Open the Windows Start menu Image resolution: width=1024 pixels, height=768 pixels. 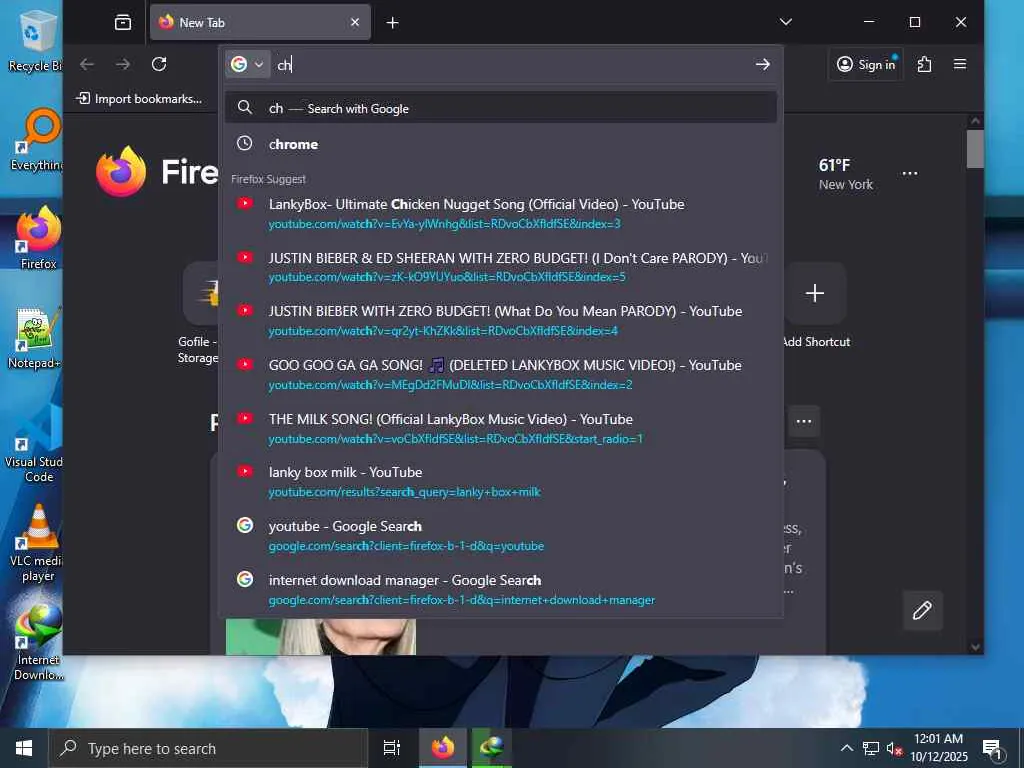[x=24, y=748]
